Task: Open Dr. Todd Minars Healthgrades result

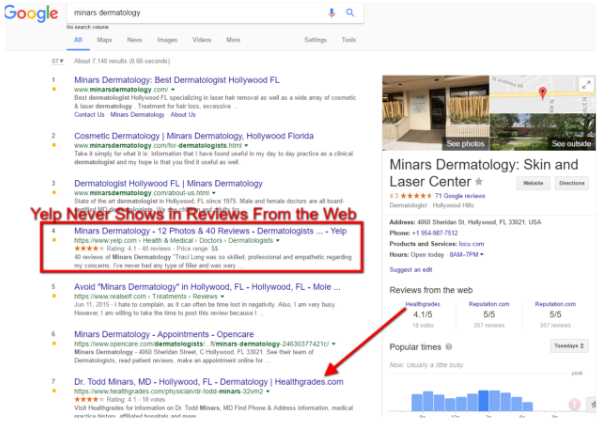Action: (x=209, y=382)
